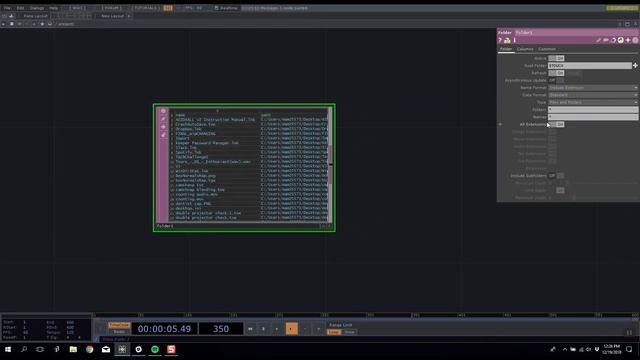The width and height of the screenshot is (640, 360).
Task: Click New Layout button
Action: 112,16
